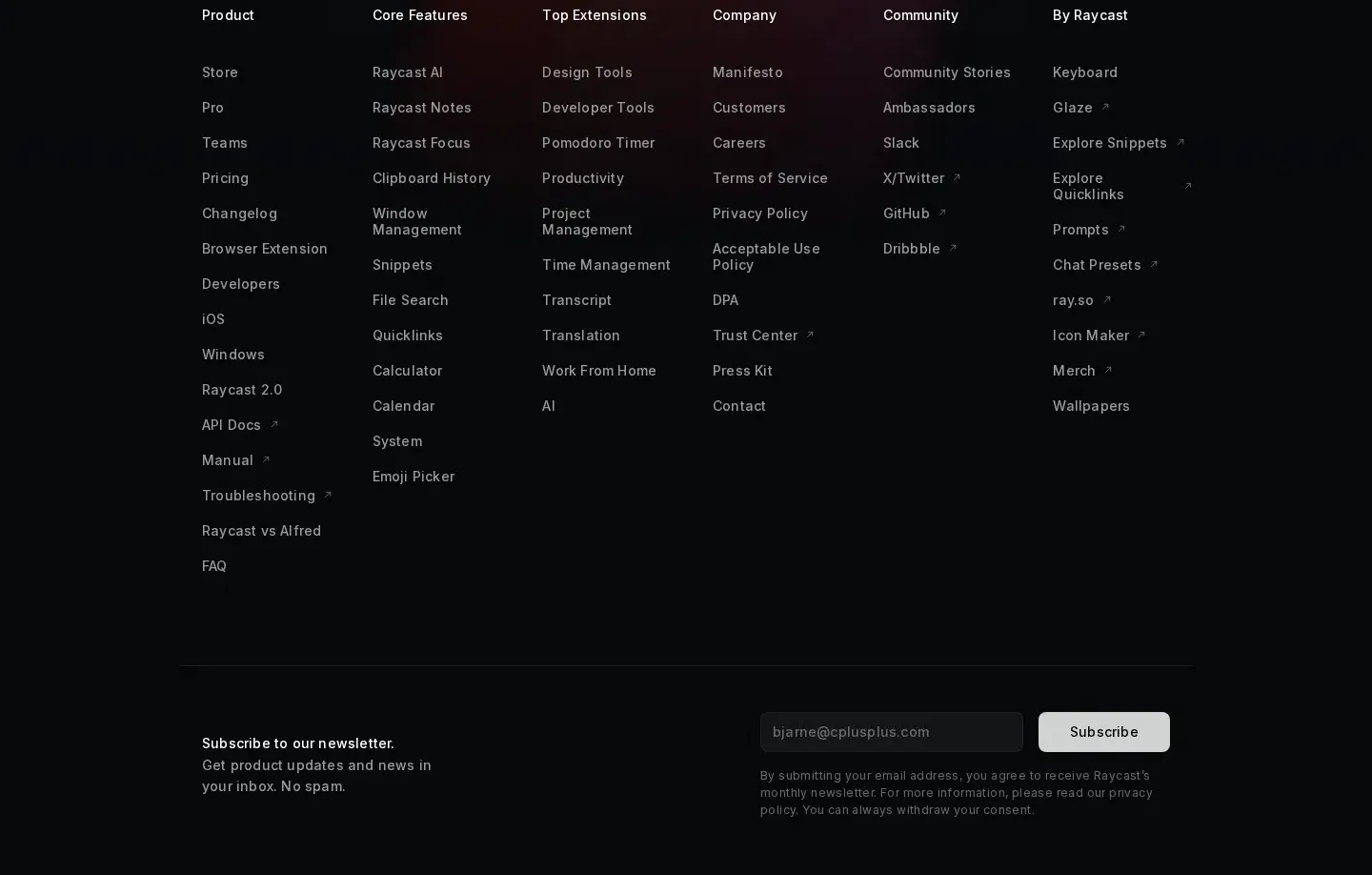
Task: Click the arrow icon beside Dribbble
Action: coord(953,249)
